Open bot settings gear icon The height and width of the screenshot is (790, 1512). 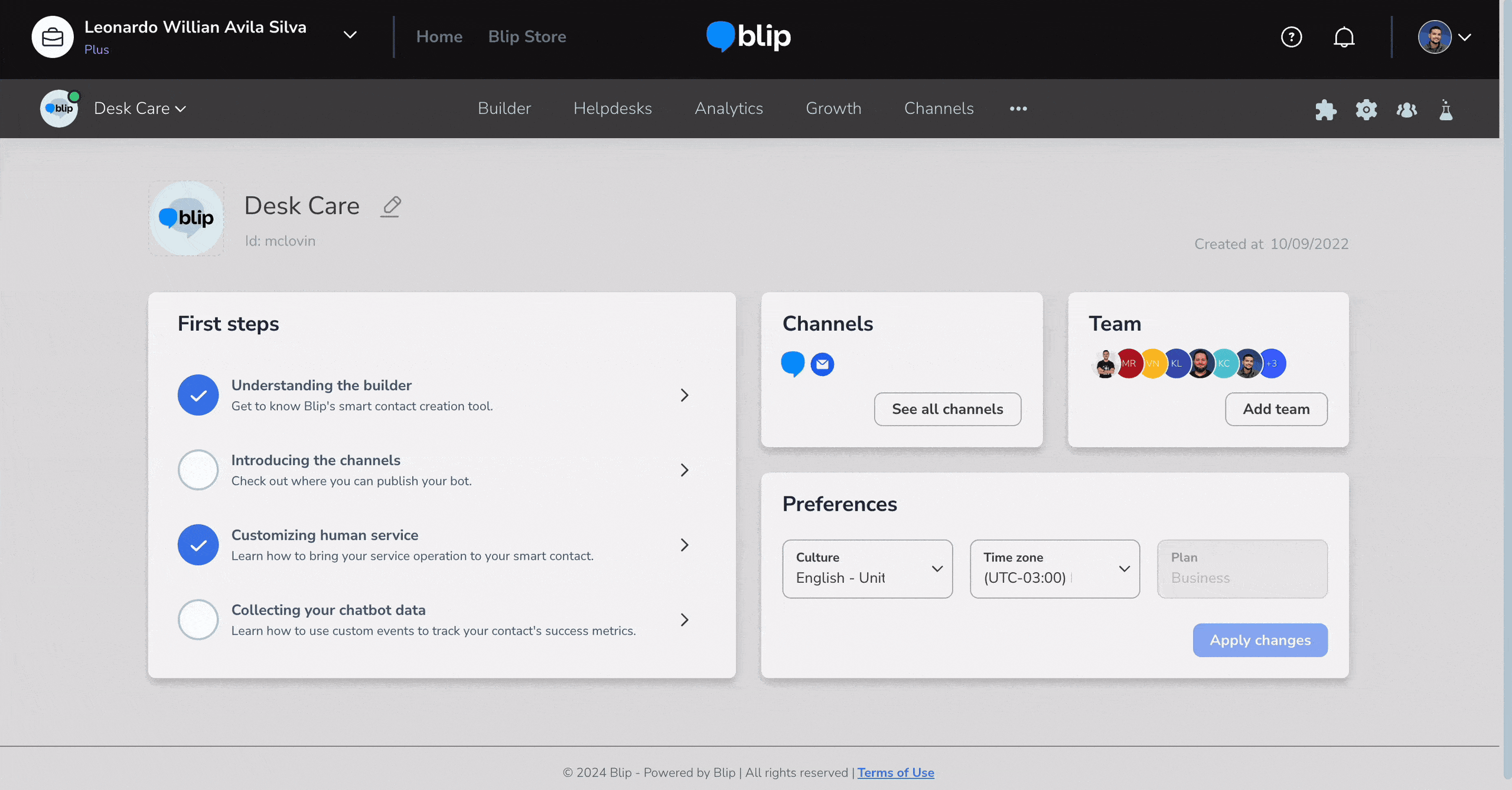(1366, 110)
